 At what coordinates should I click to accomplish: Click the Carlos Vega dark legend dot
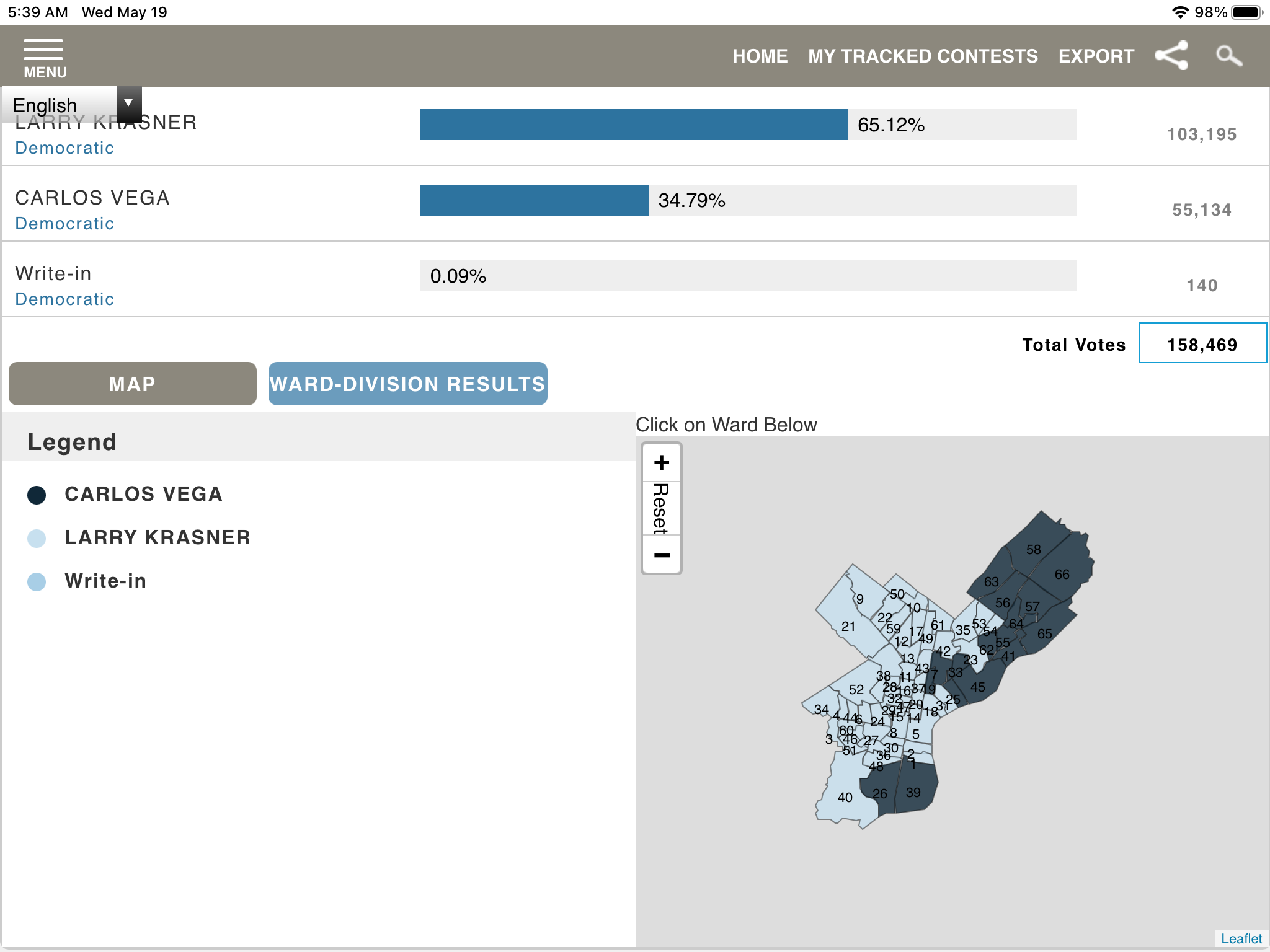(37, 495)
